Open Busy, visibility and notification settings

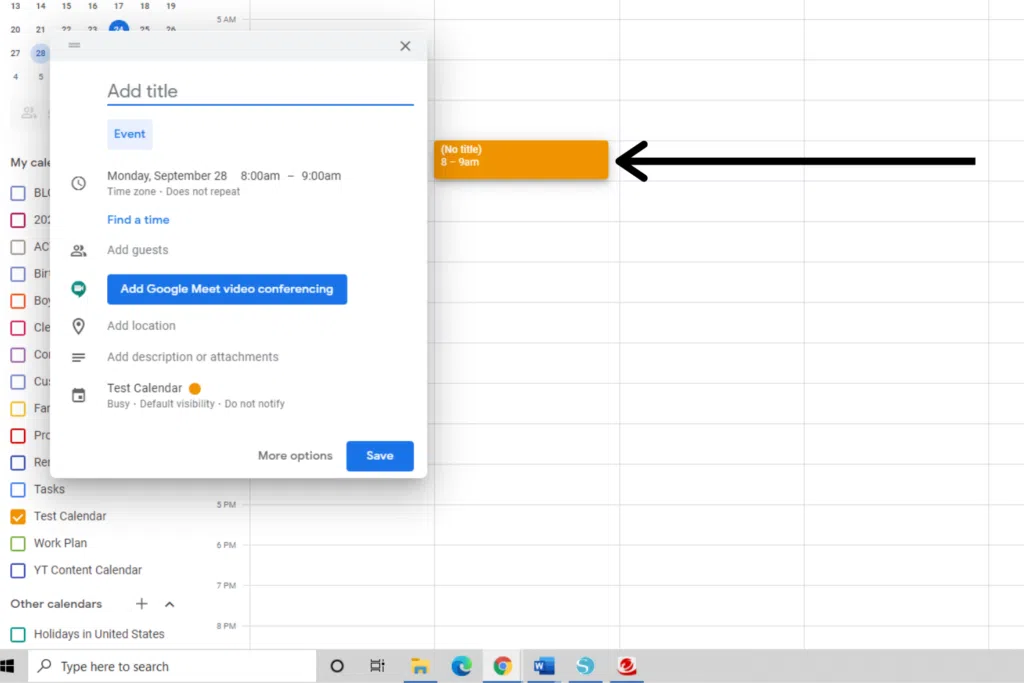coord(196,404)
